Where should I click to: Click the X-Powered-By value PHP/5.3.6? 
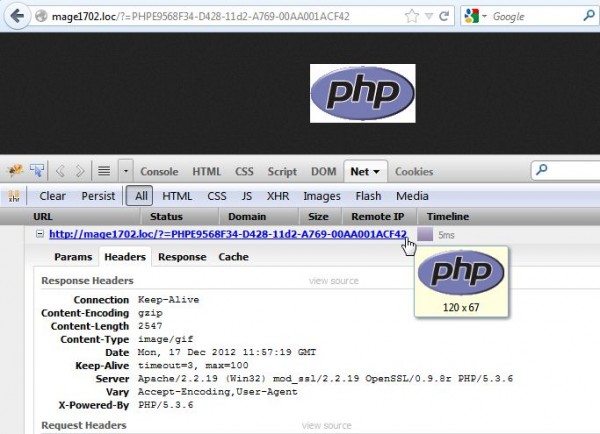[x=166, y=405]
